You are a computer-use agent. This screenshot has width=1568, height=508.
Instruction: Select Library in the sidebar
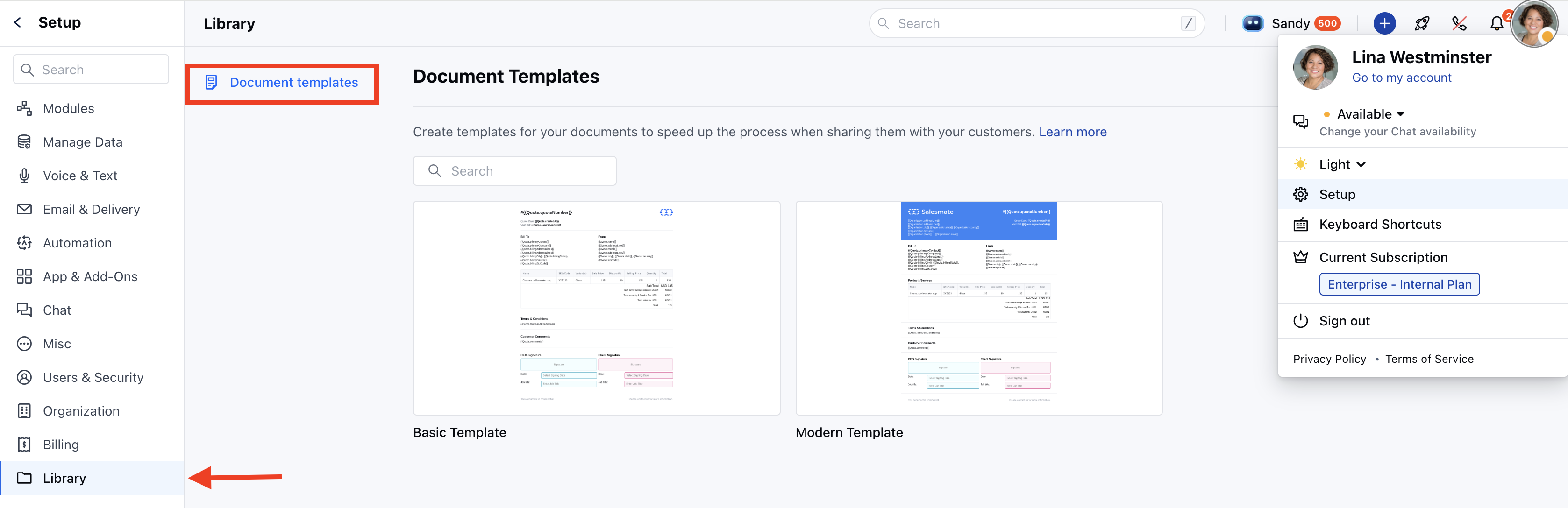pyautogui.click(x=92, y=478)
